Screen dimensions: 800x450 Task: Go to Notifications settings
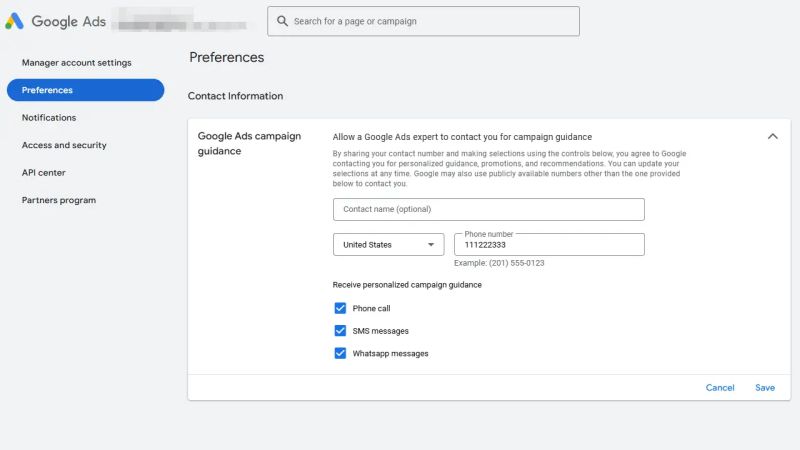pos(49,117)
